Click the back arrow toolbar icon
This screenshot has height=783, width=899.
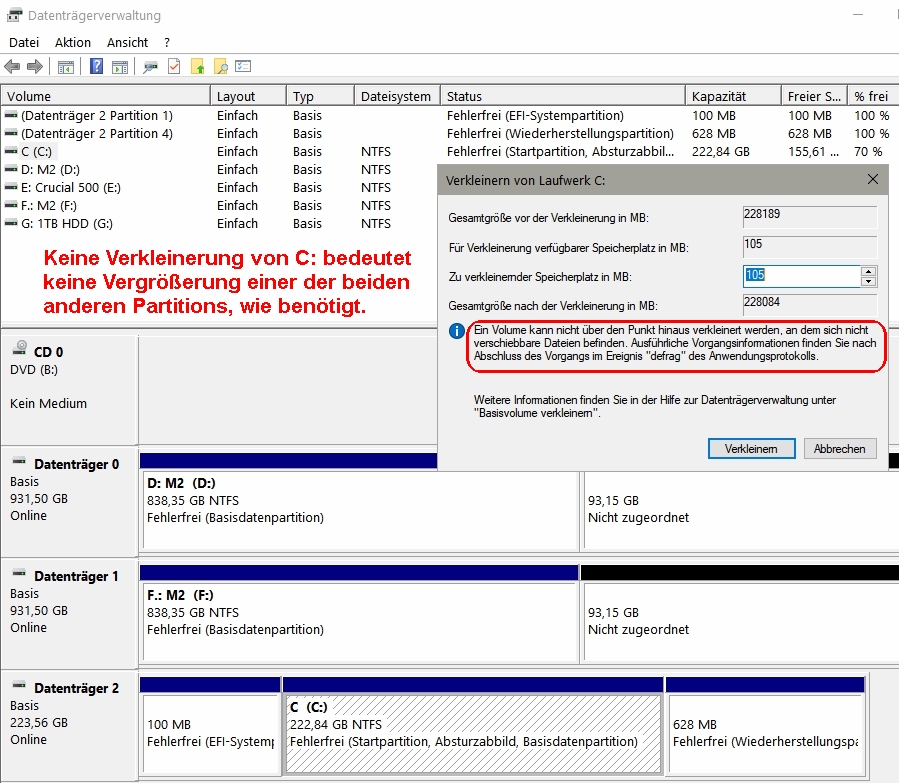click(12, 67)
